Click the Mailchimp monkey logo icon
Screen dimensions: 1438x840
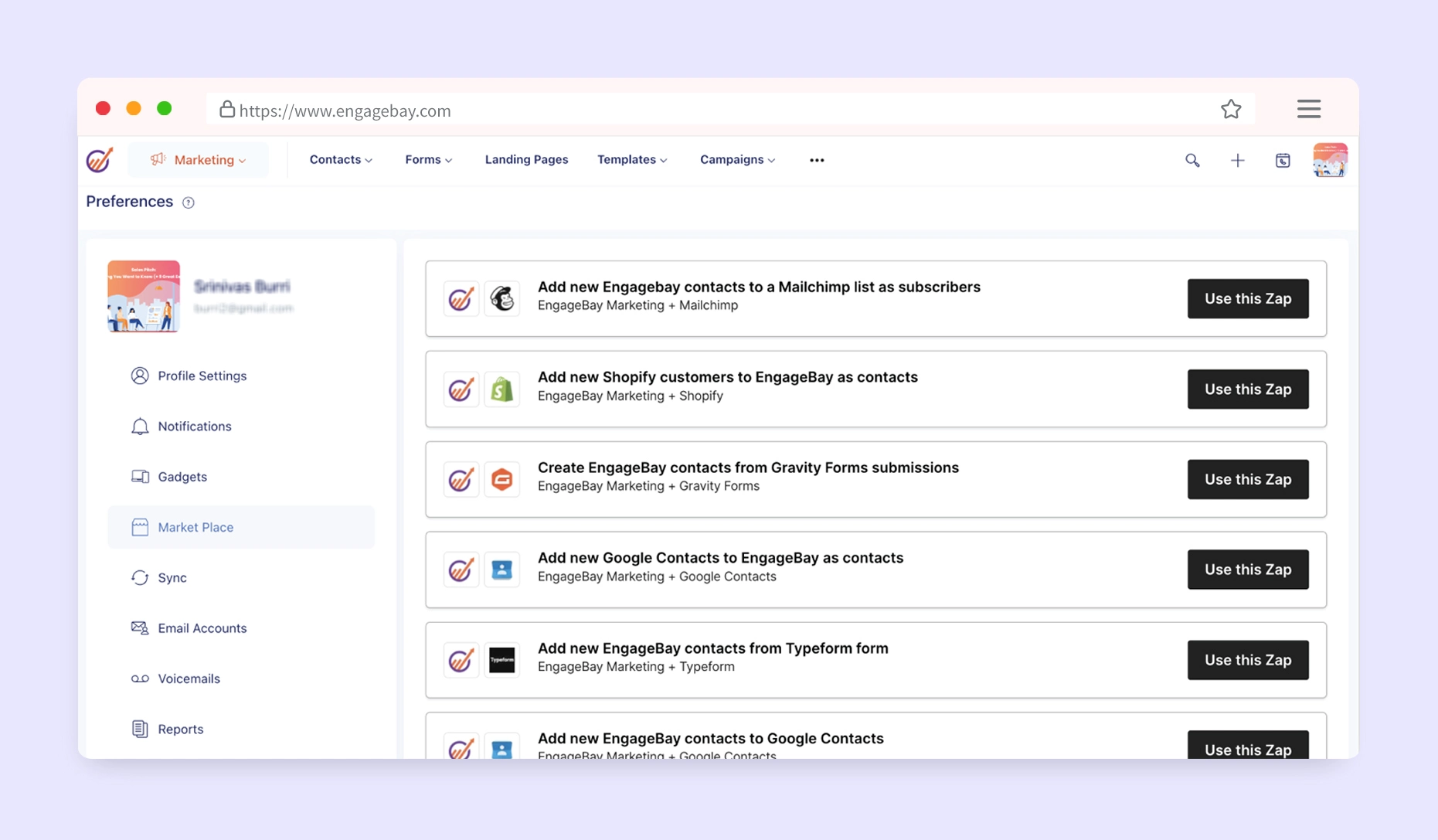(x=502, y=298)
